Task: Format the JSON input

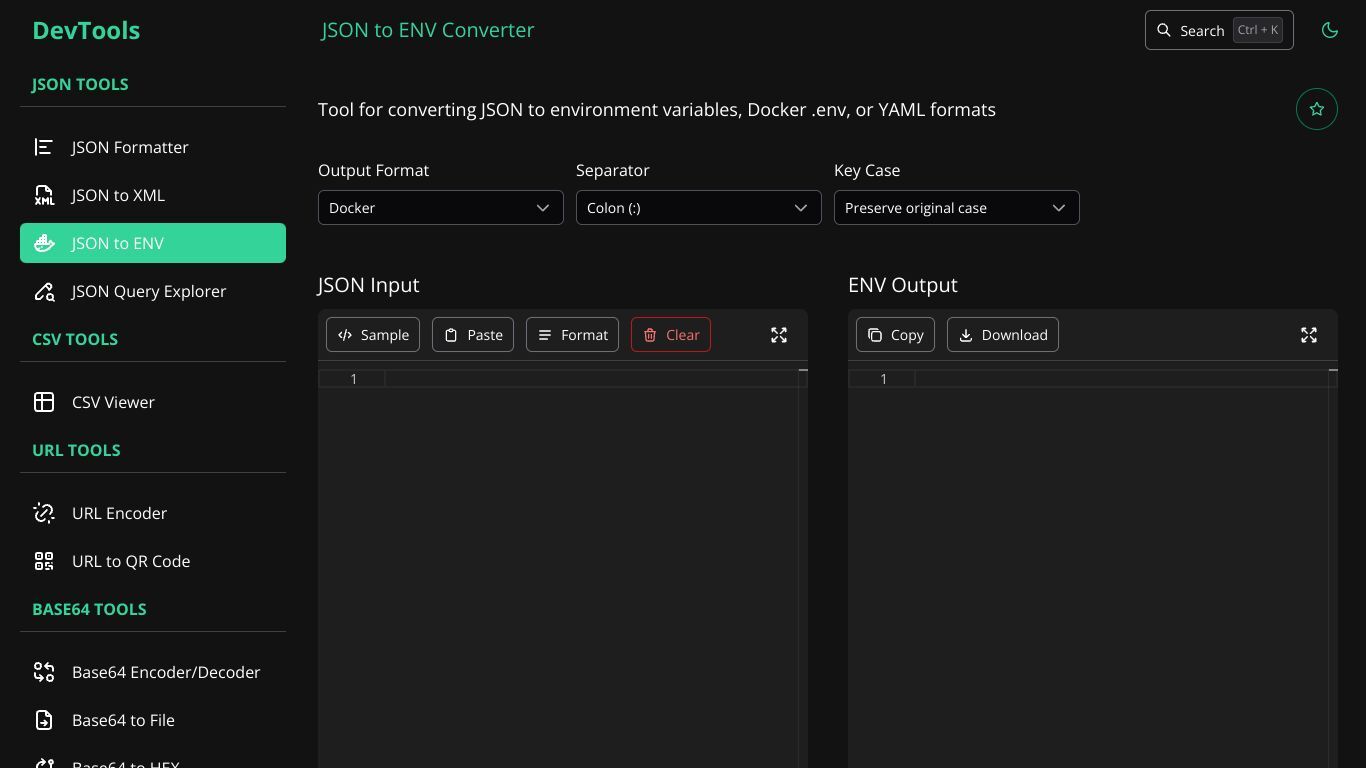Action: click(x=573, y=335)
